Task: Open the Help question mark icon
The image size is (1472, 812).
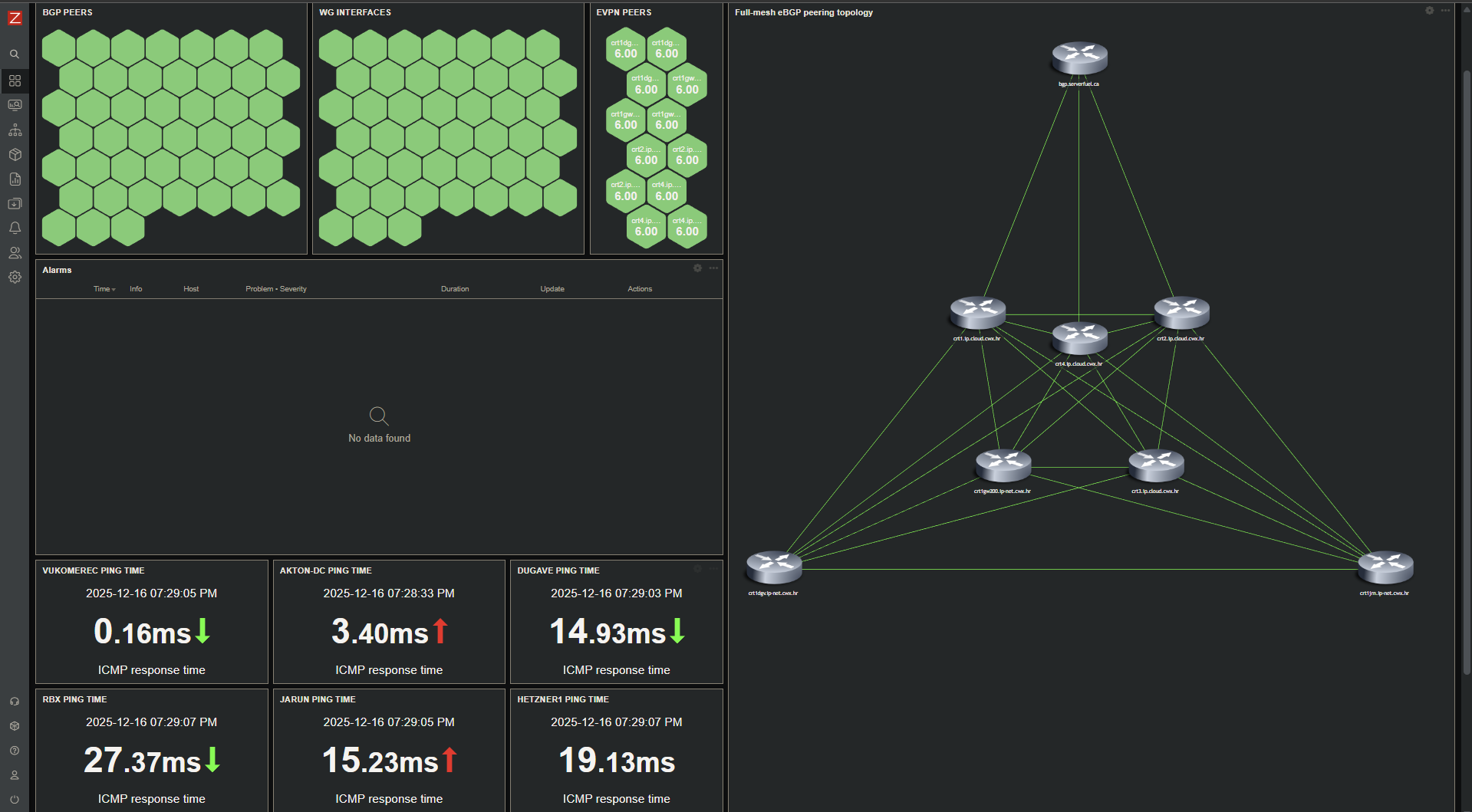Action: (15, 751)
